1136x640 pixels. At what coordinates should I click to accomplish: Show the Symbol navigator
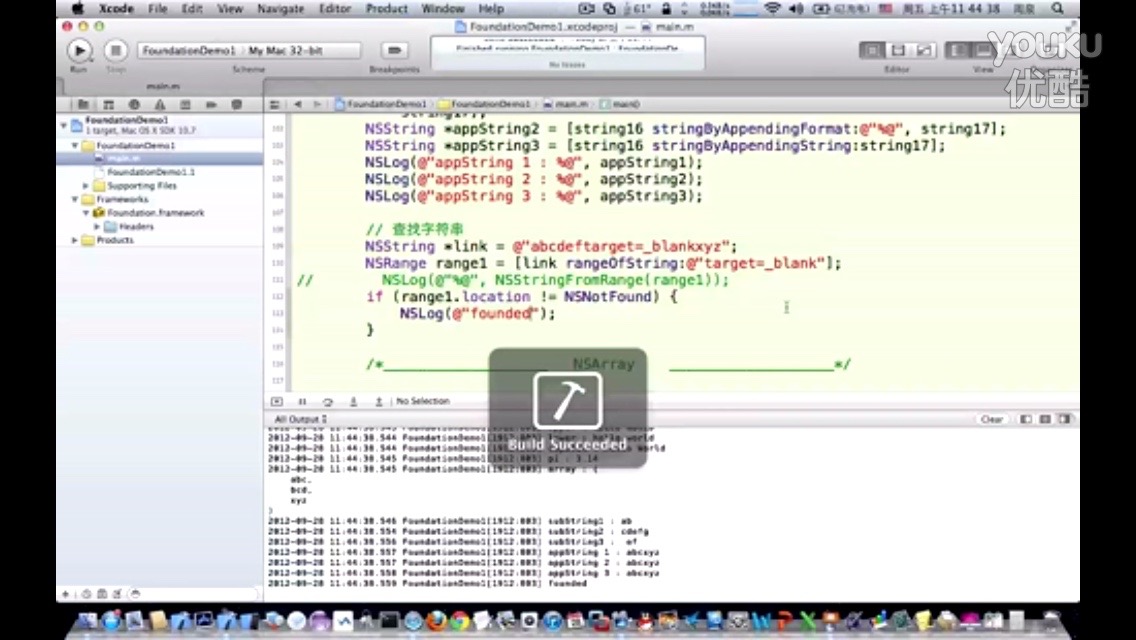(109, 104)
